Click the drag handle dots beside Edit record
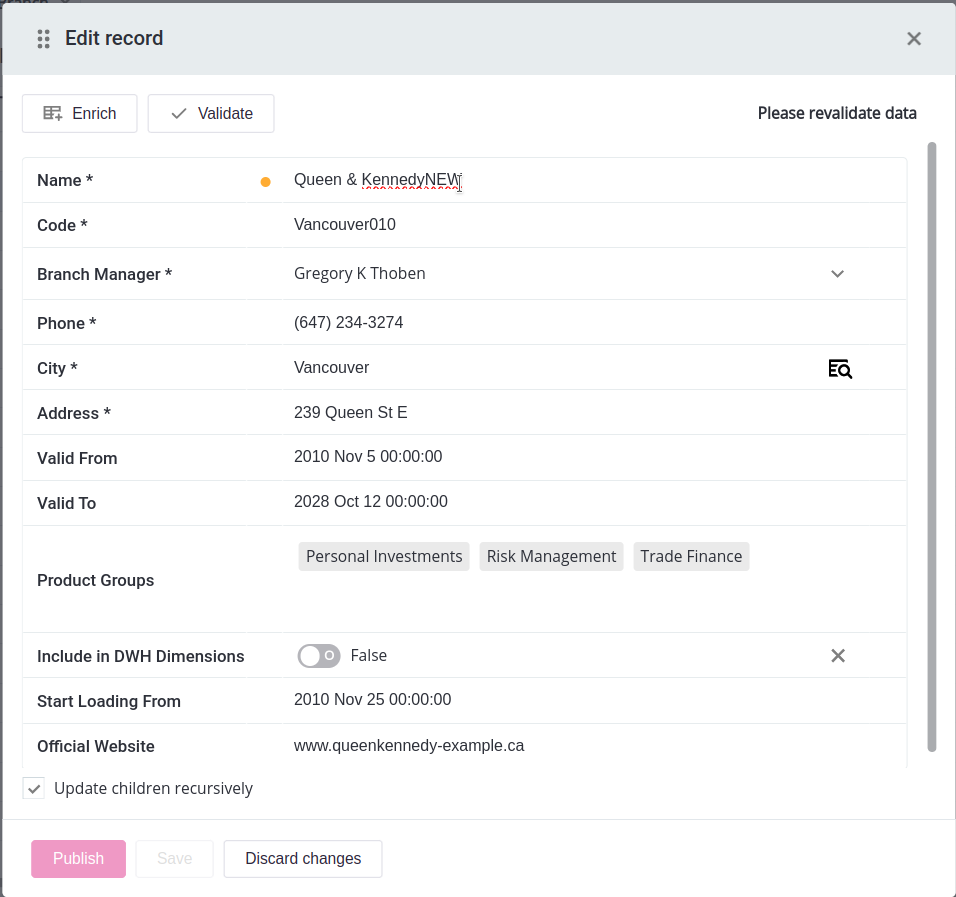The height and width of the screenshot is (897, 956). coord(44,39)
